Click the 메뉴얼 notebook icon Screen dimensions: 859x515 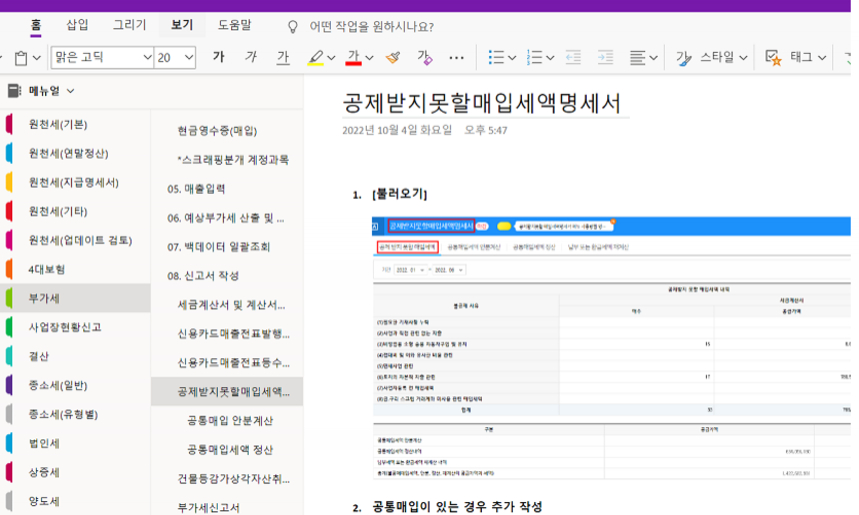pos(14,91)
